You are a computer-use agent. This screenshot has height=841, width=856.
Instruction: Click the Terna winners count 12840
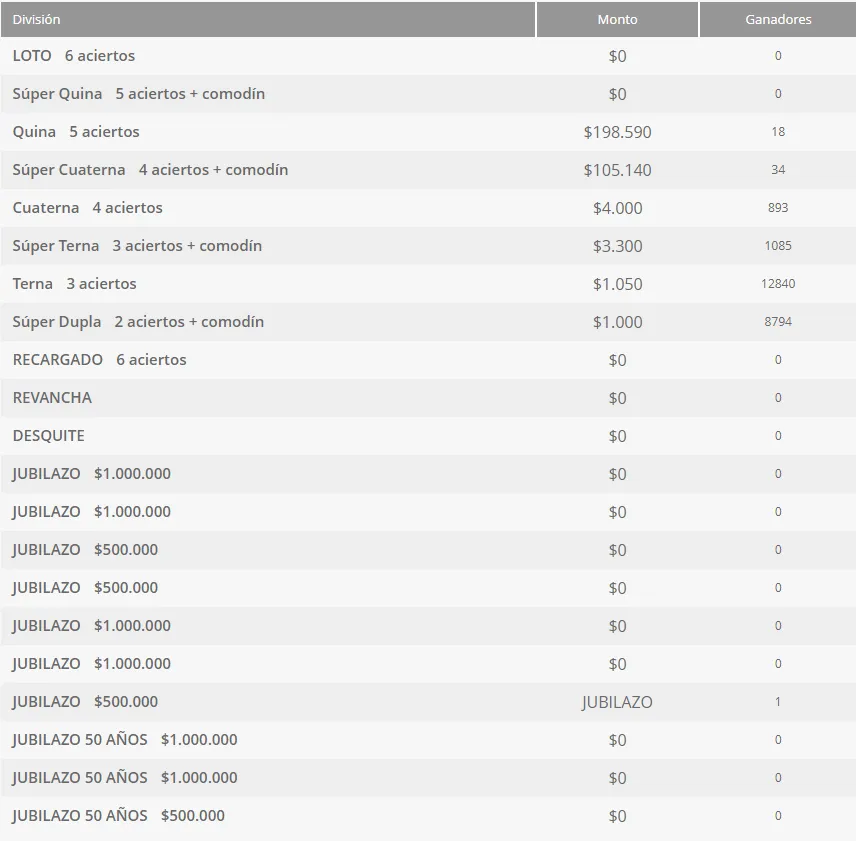pos(778,284)
